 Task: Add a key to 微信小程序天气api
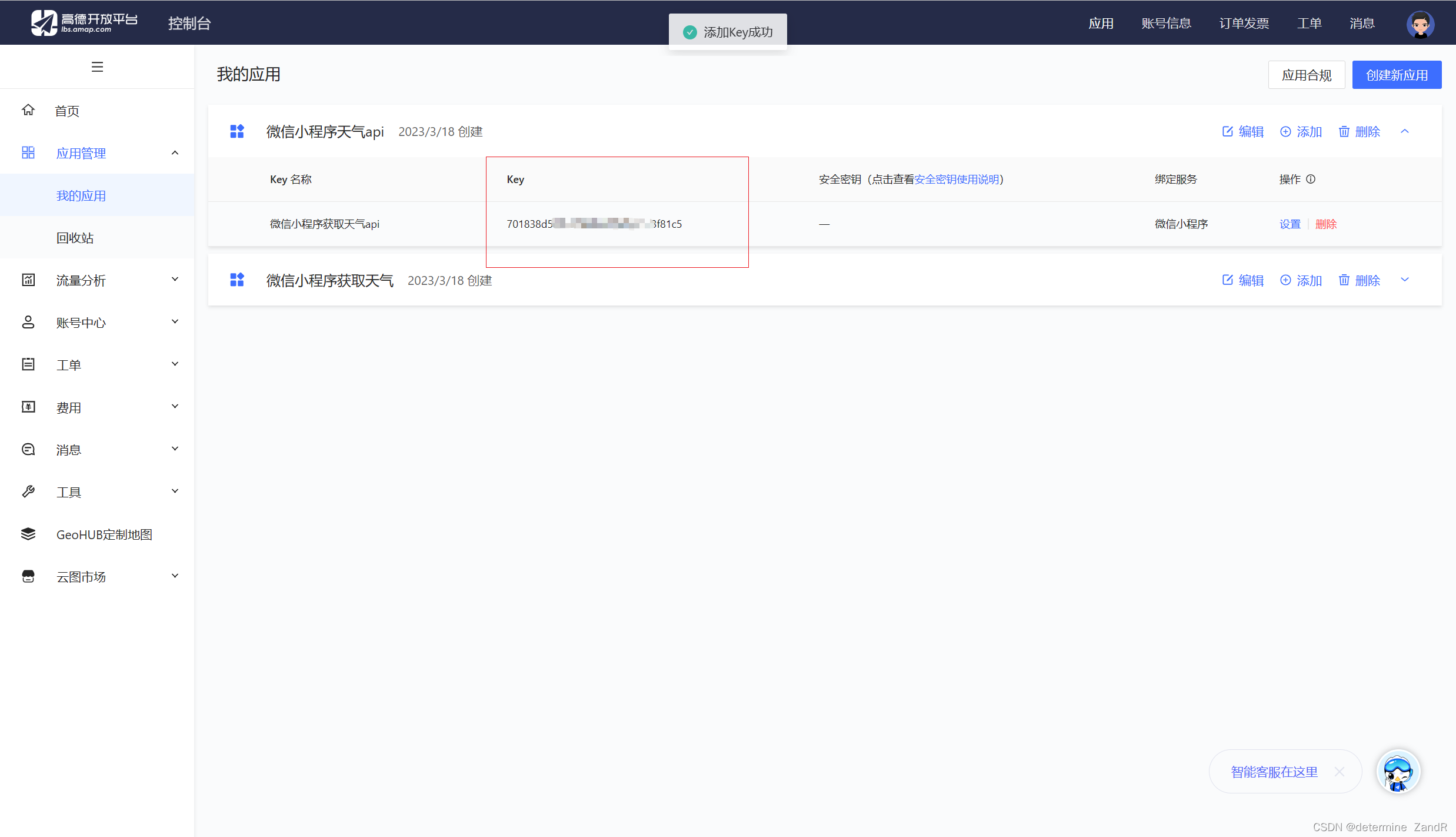coord(1301,131)
